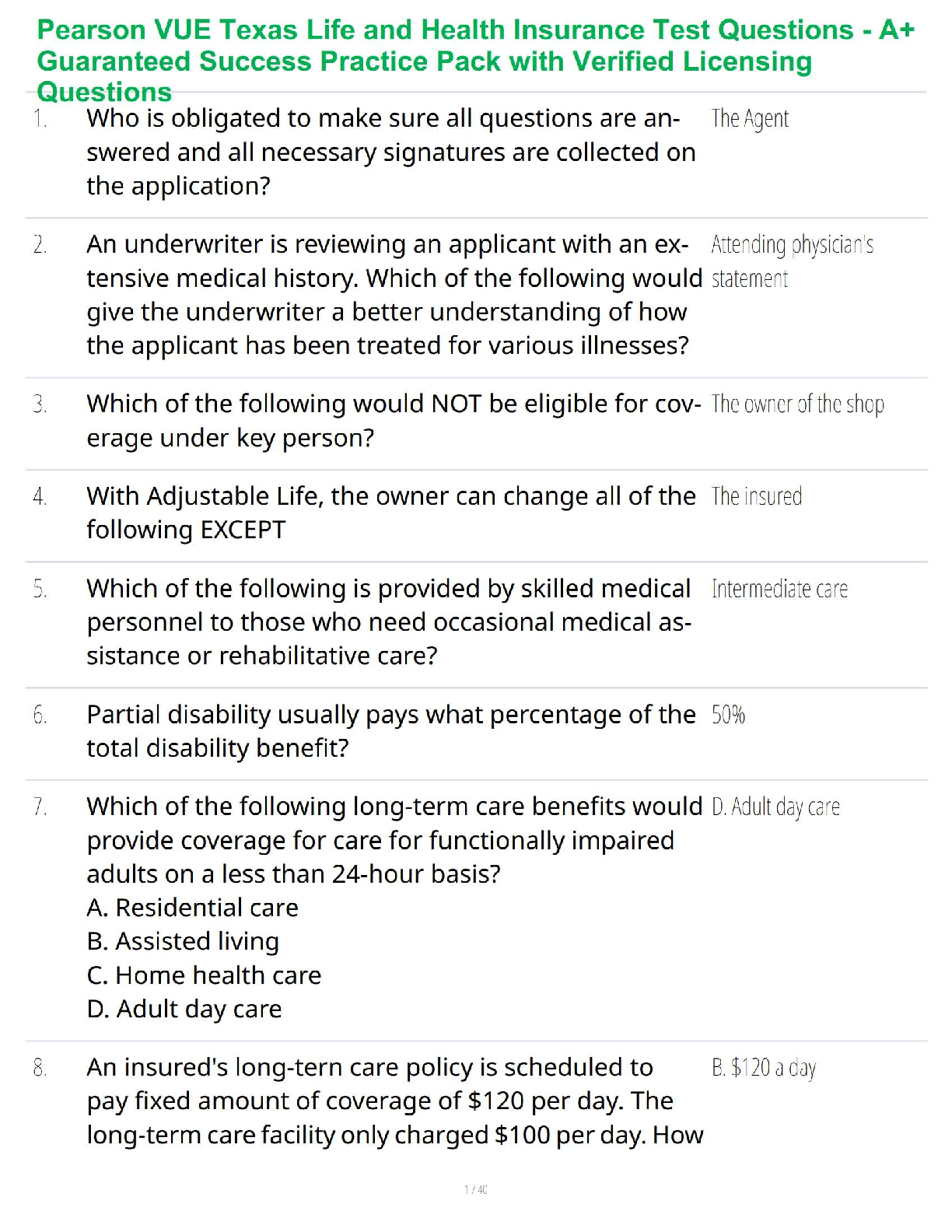Click the "Intermediate care" answer
952x1232 pixels.
point(779,589)
